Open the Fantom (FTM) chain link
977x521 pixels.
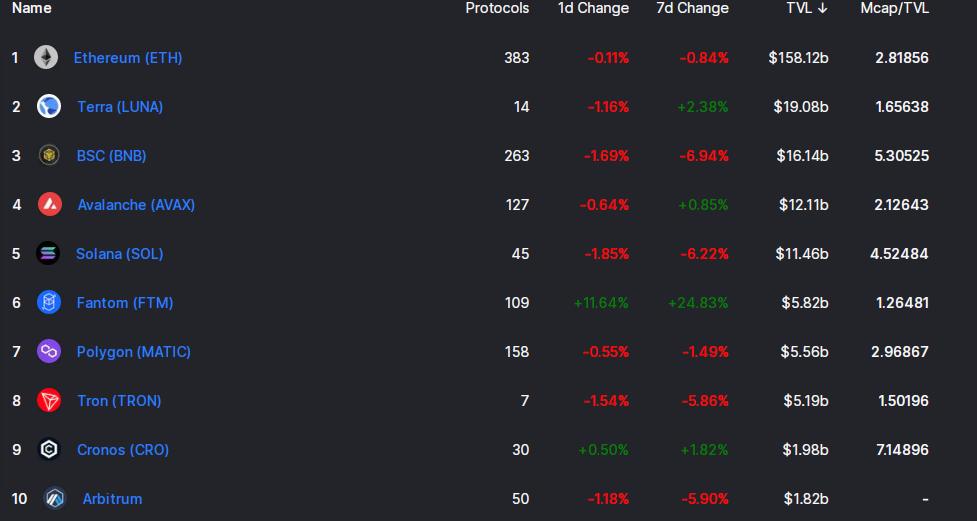coord(125,303)
